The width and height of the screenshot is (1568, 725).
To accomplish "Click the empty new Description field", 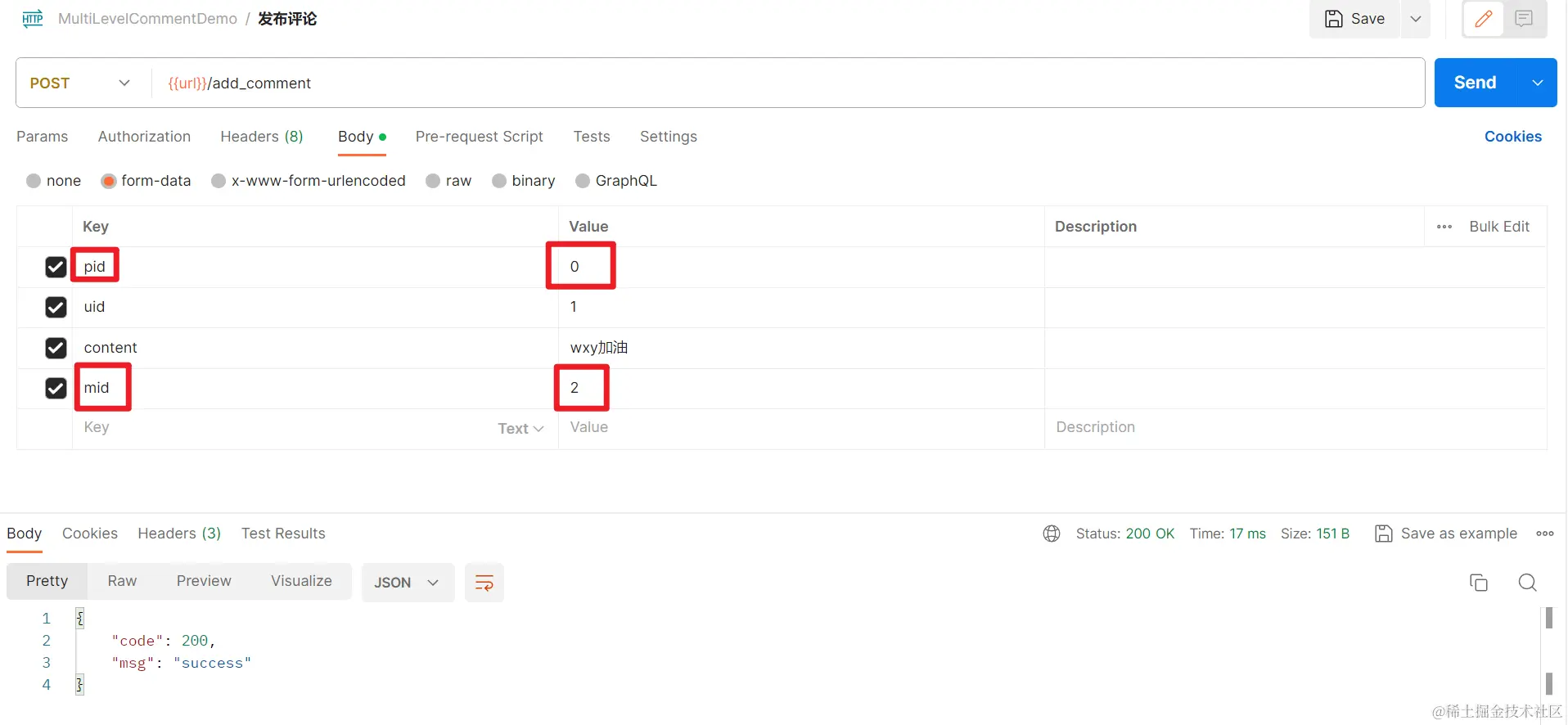I will point(1295,427).
